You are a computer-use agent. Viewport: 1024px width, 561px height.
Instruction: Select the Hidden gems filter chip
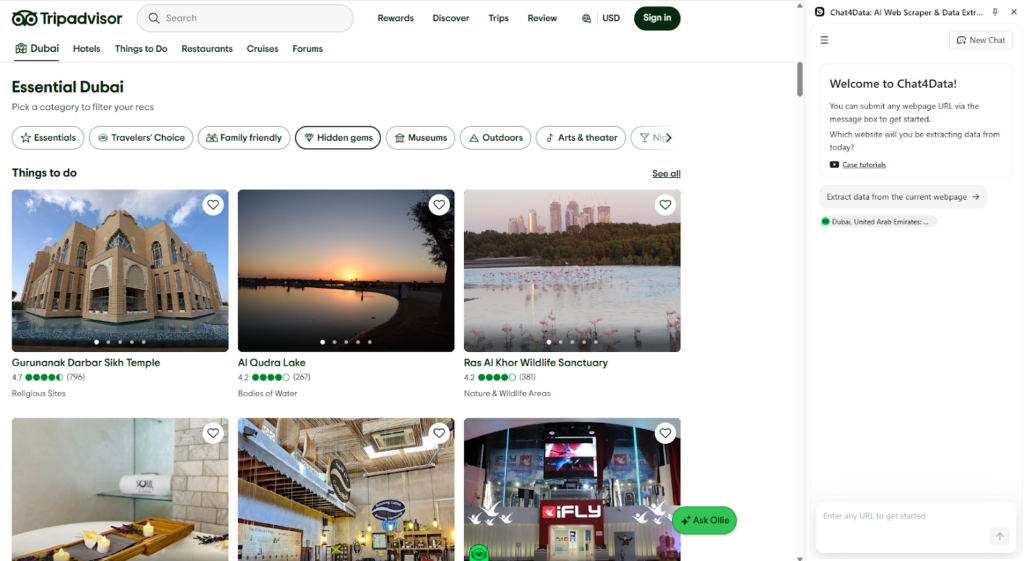click(x=338, y=138)
